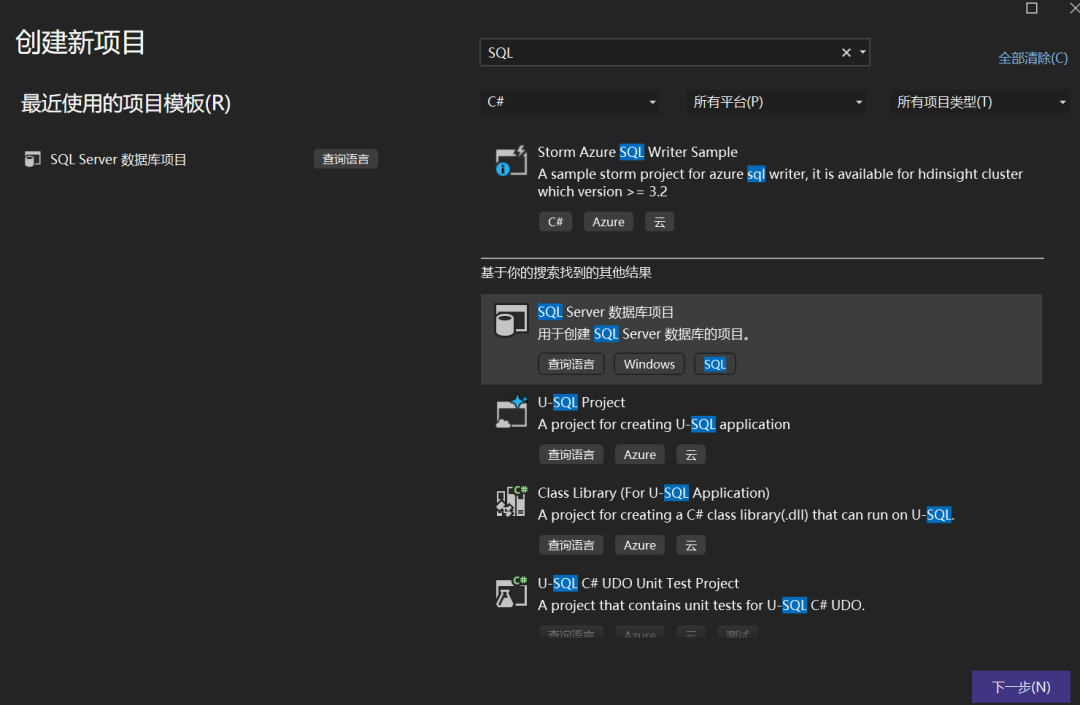The width and height of the screenshot is (1080, 705).
Task: Click the search dropdown arrow icon
Action: coord(861,52)
